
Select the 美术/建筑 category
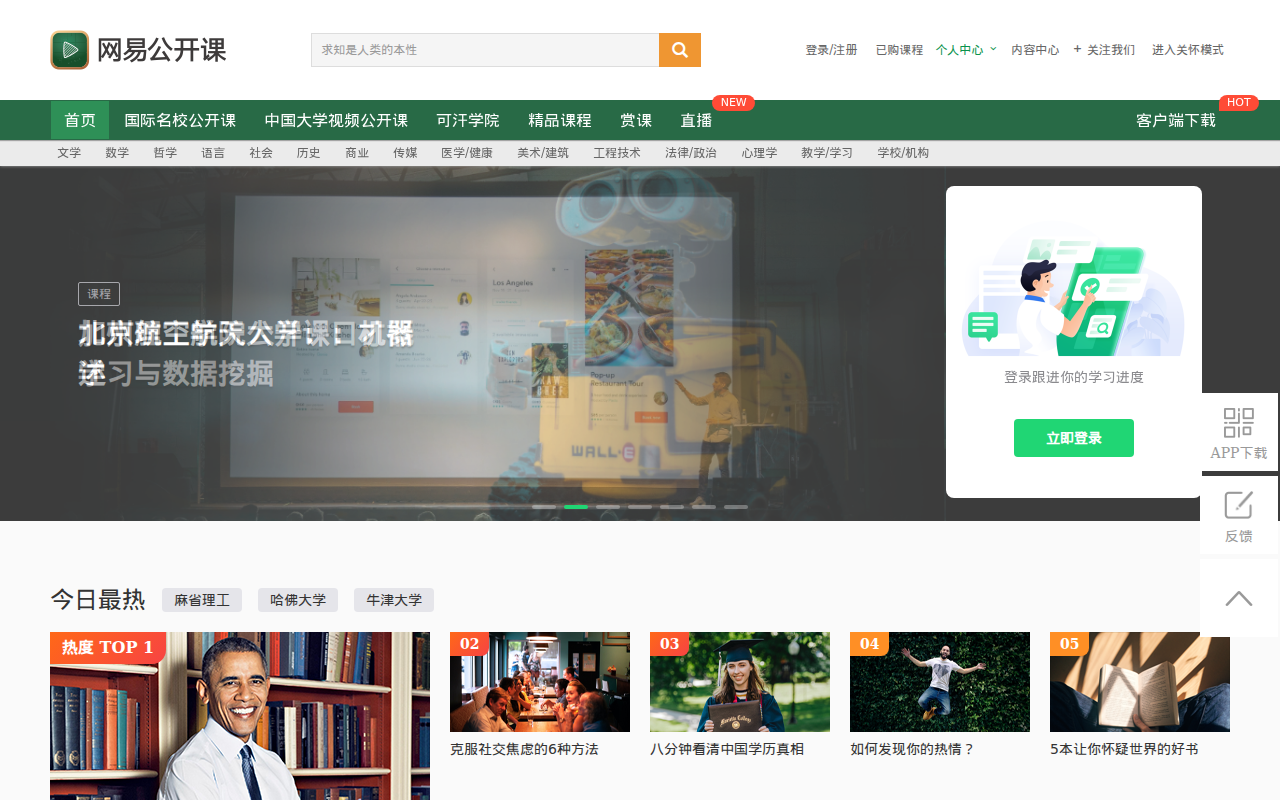coord(543,153)
